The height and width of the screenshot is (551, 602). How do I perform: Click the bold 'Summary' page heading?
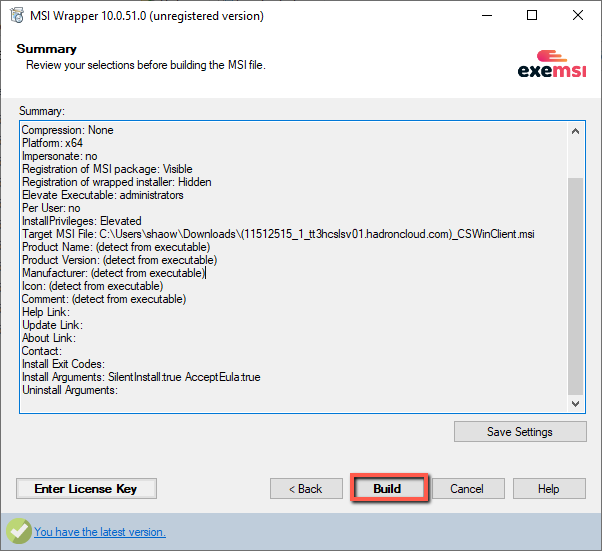(46, 49)
